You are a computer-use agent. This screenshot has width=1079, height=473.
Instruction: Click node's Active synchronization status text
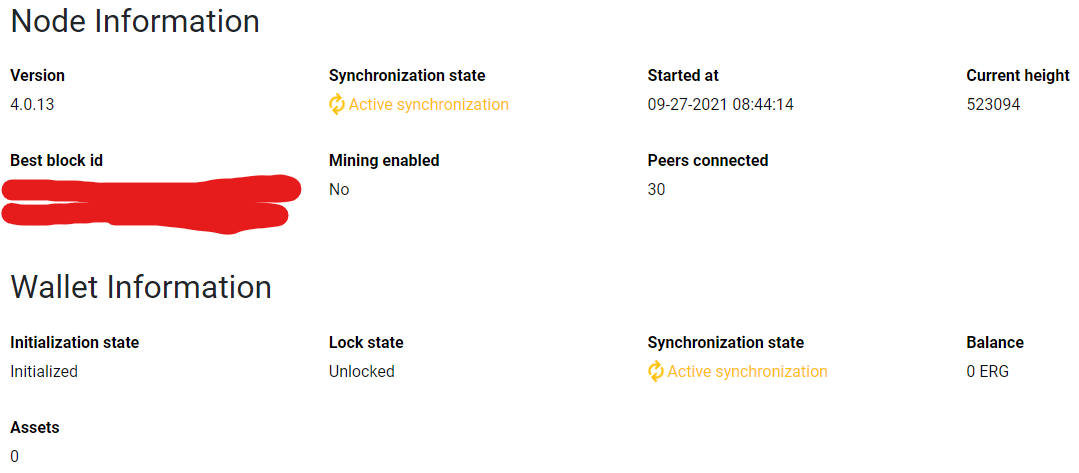tap(428, 104)
